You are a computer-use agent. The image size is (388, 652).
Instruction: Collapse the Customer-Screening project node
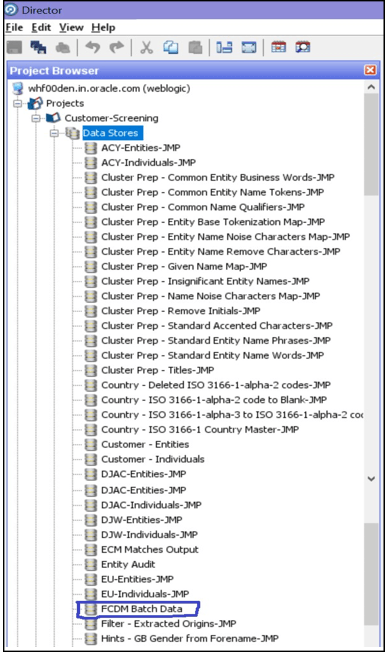pyautogui.click(x=36, y=118)
